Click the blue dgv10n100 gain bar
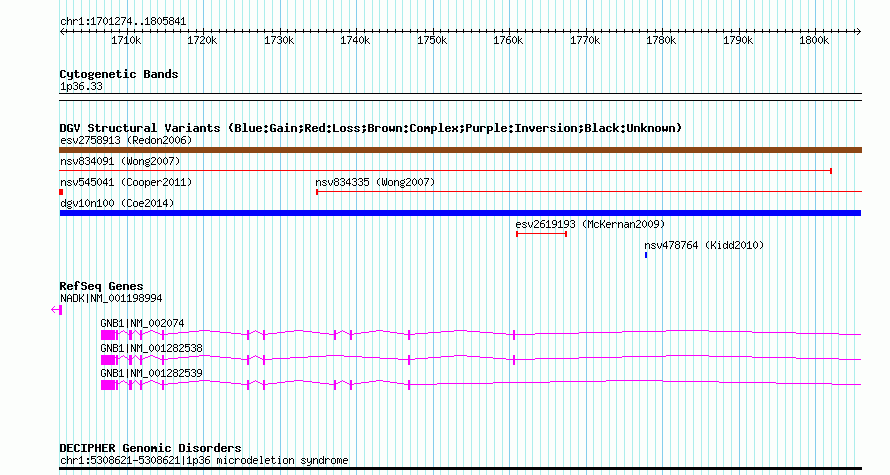The image size is (890, 475). 460,213
